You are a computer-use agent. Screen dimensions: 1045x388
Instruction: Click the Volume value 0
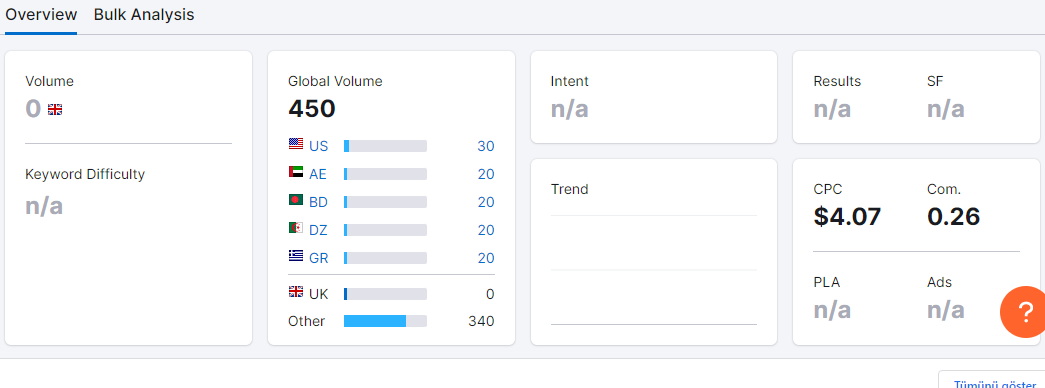(33, 109)
